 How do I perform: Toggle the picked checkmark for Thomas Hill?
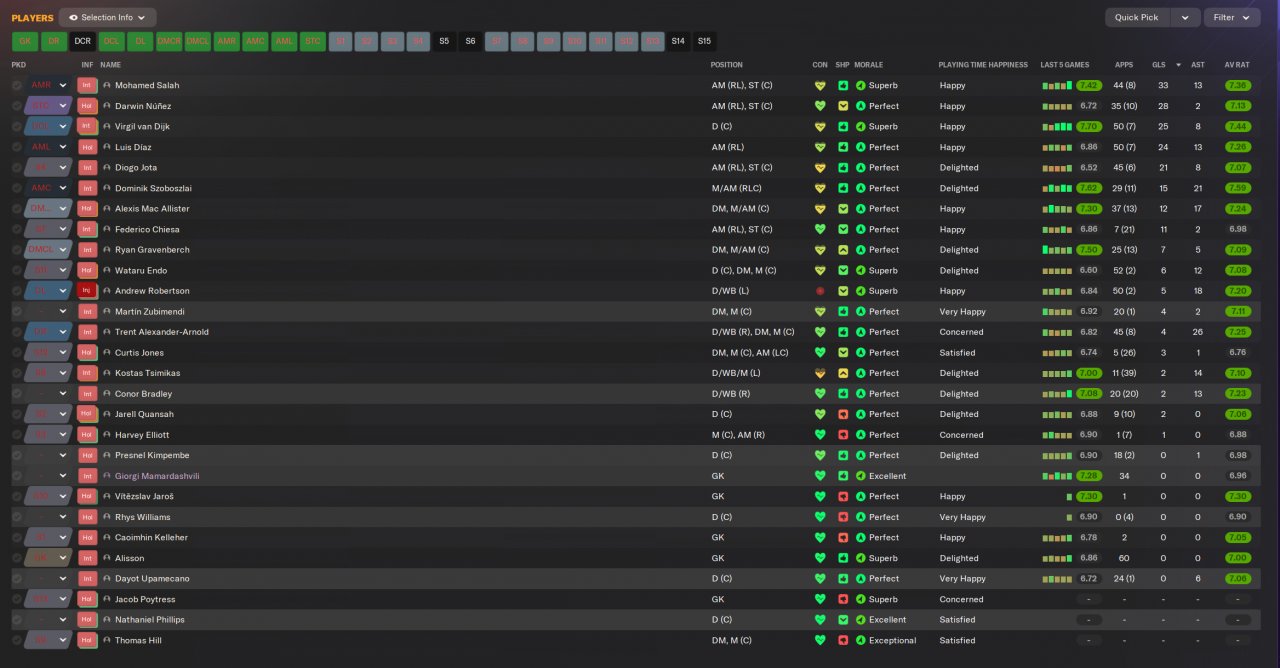(x=17, y=640)
